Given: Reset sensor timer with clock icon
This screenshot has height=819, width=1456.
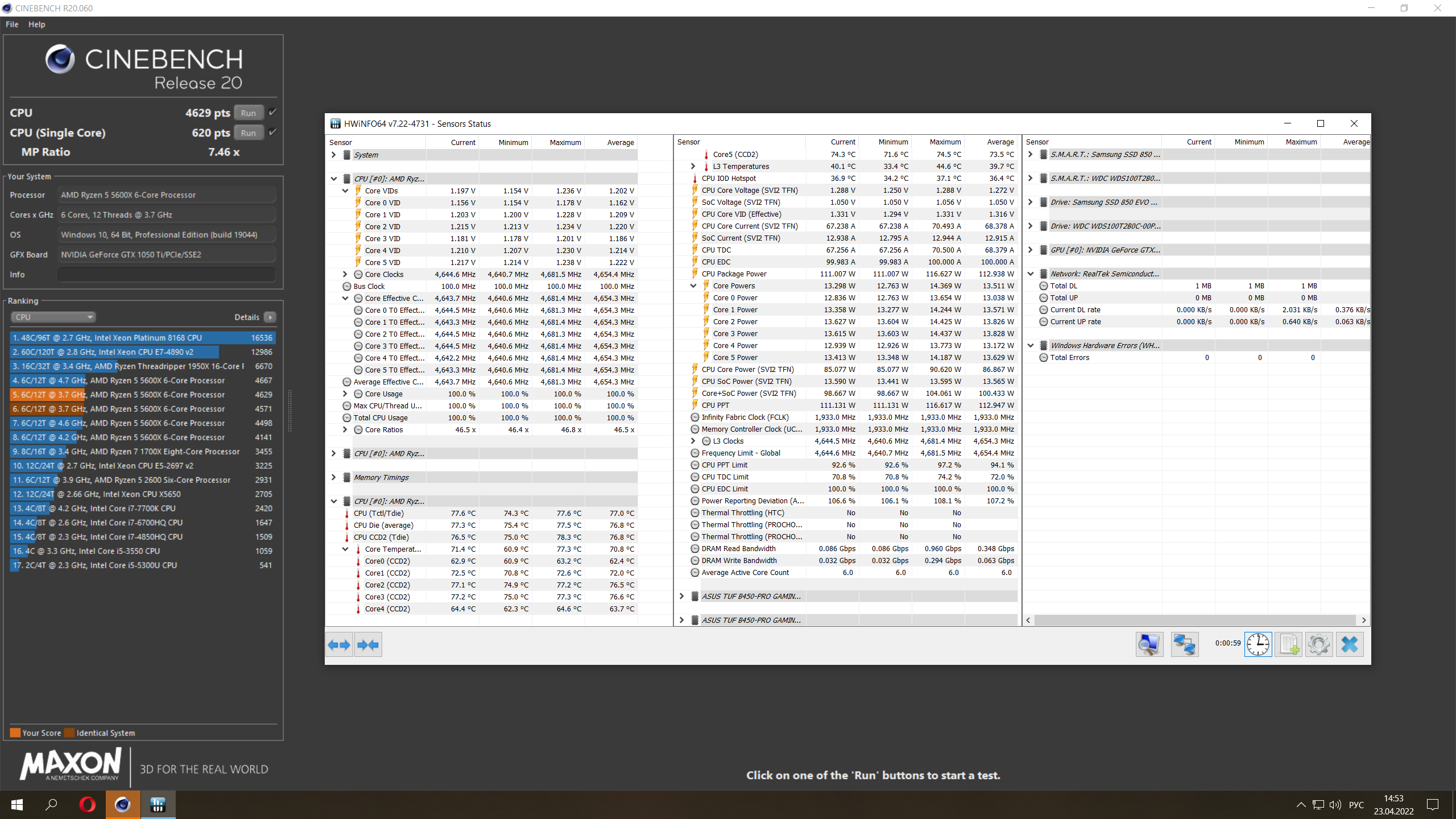Looking at the screenshot, I should click(1258, 644).
